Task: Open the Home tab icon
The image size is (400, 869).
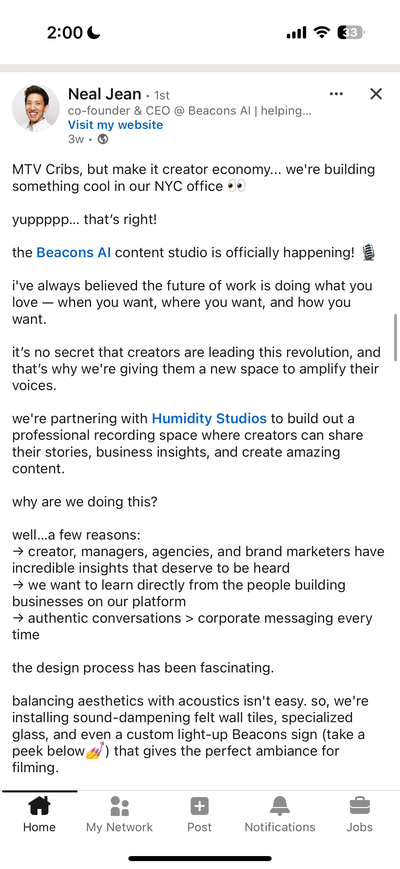Action: (x=39, y=806)
